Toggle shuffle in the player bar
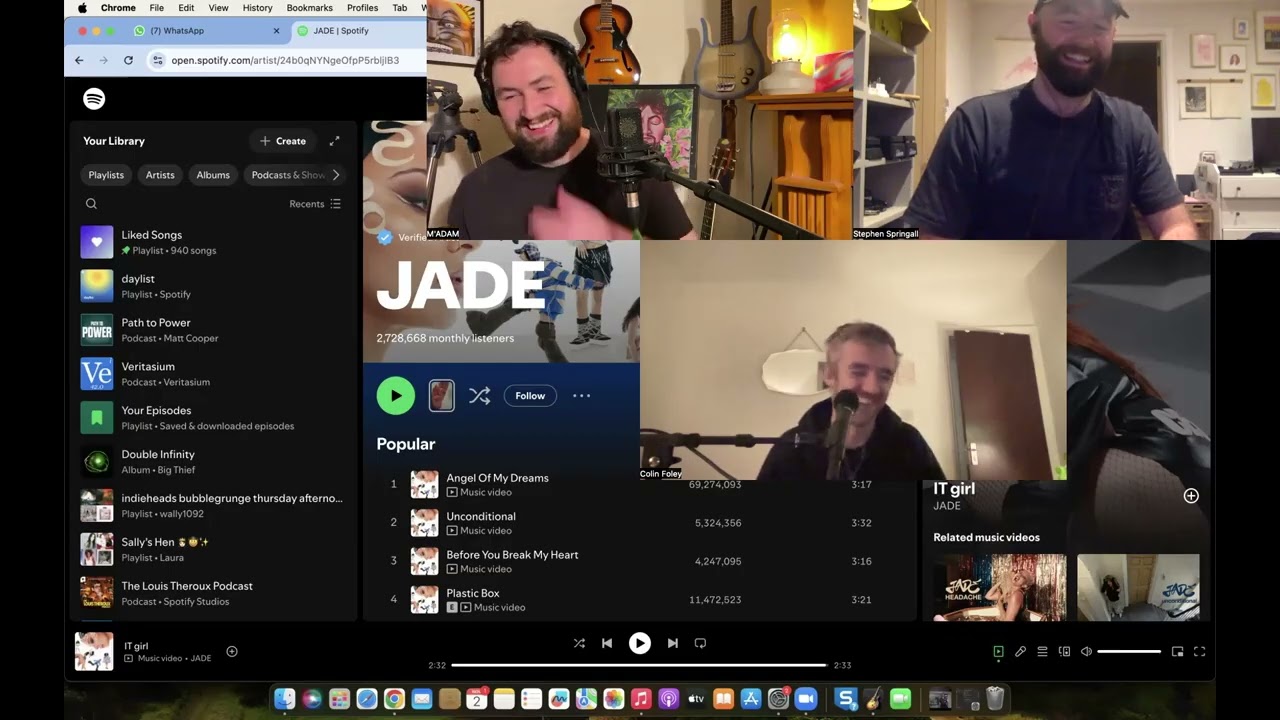The width and height of the screenshot is (1280, 720). tap(579, 643)
